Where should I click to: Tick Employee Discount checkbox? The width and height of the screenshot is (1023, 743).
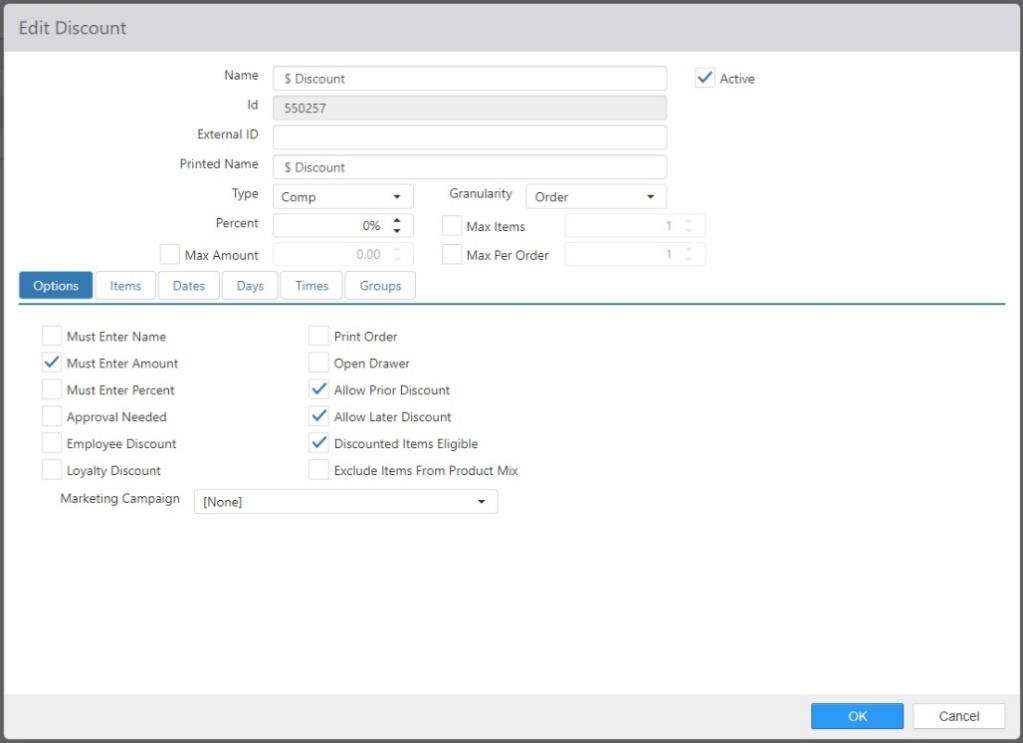click(x=52, y=442)
